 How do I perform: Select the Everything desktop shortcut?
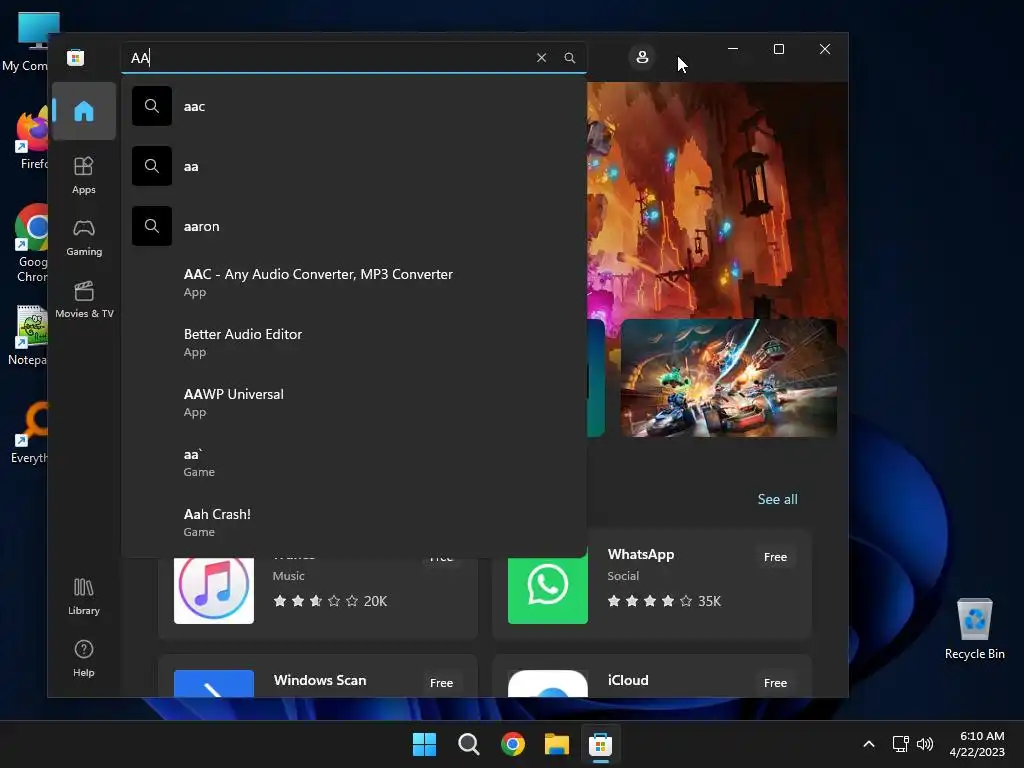click(x=29, y=433)
